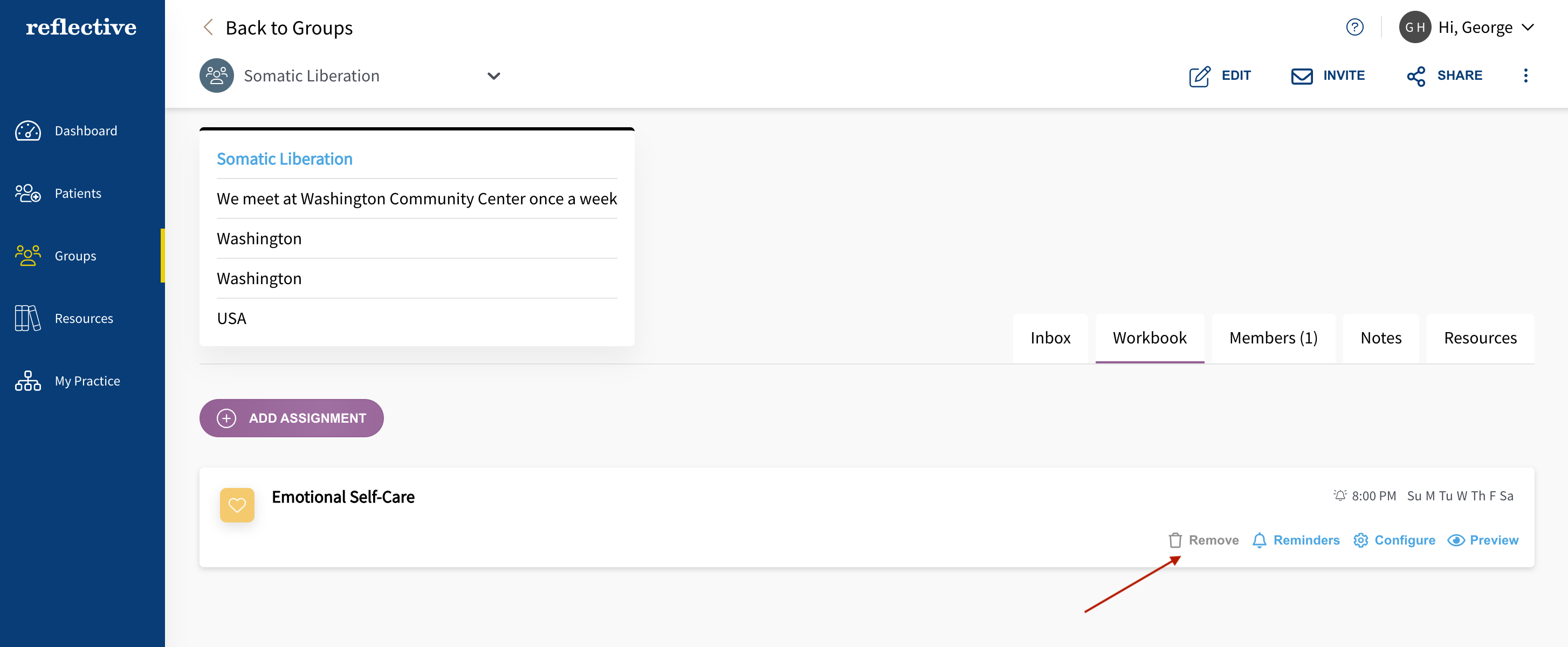Click the Remove trash icon for assignment
The width and height of the screenshot is (1568, 647).
coord(1175,539)
